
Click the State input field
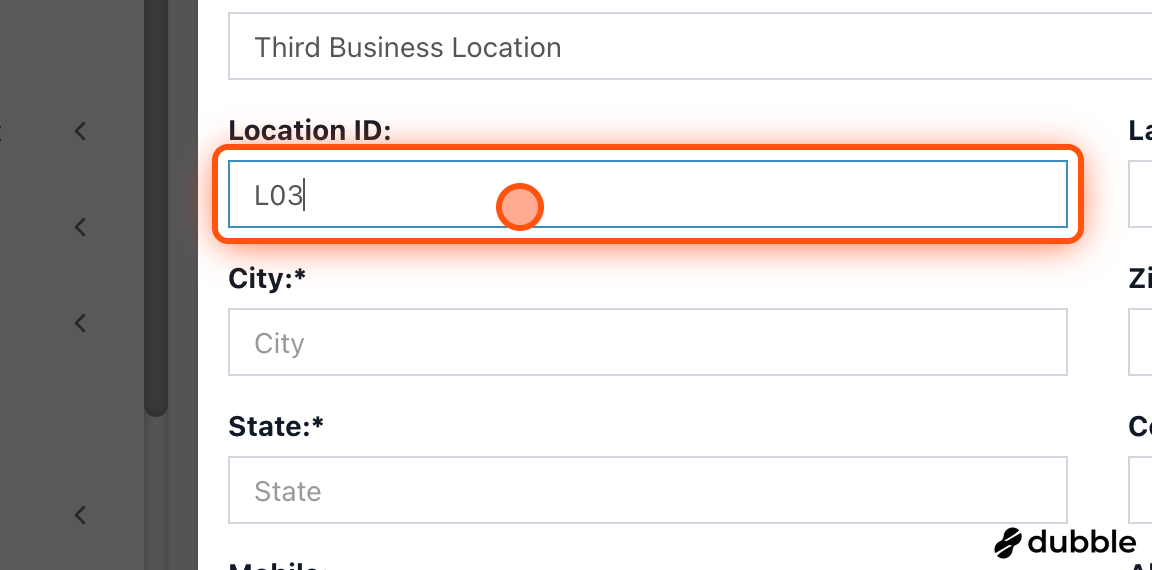pos(647,490)
